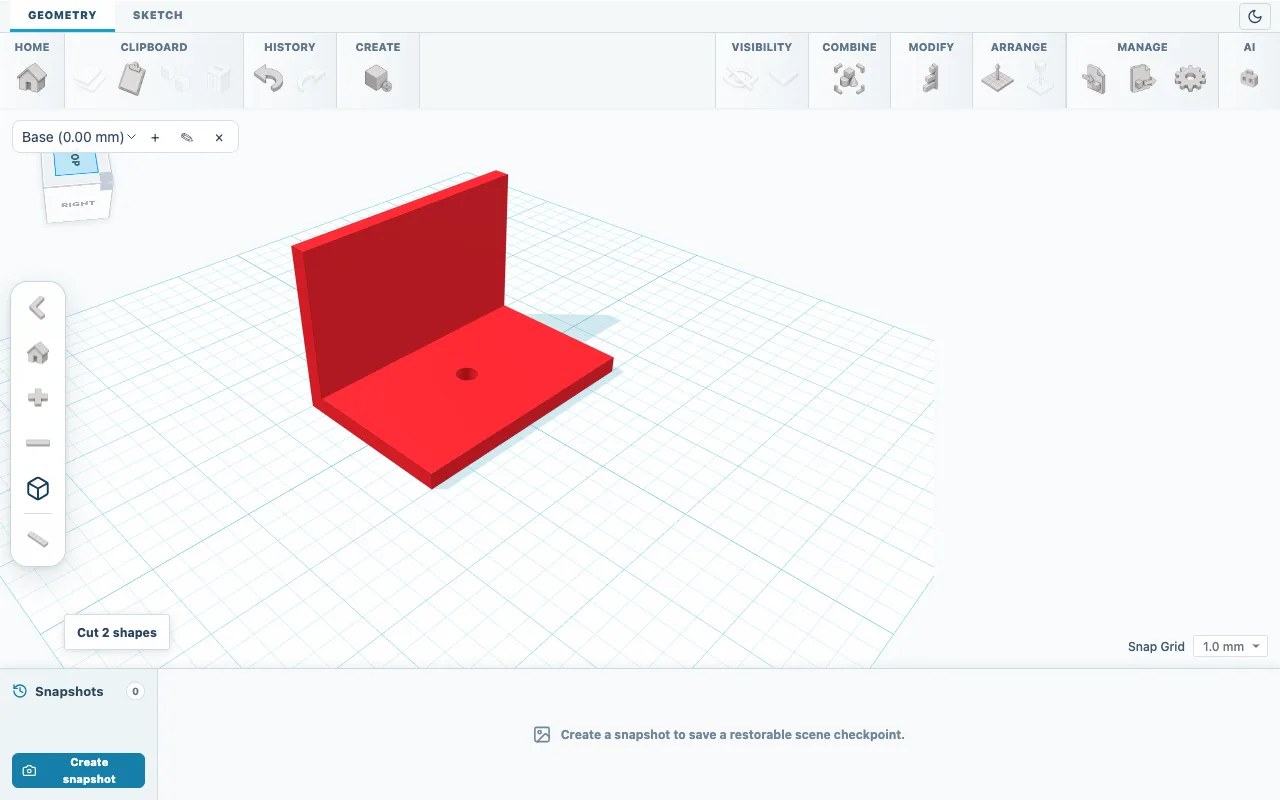Click the clipboard paste icon
This screenshot has height=800, width=1280.
pyautogui.click(x=132, y=78)
